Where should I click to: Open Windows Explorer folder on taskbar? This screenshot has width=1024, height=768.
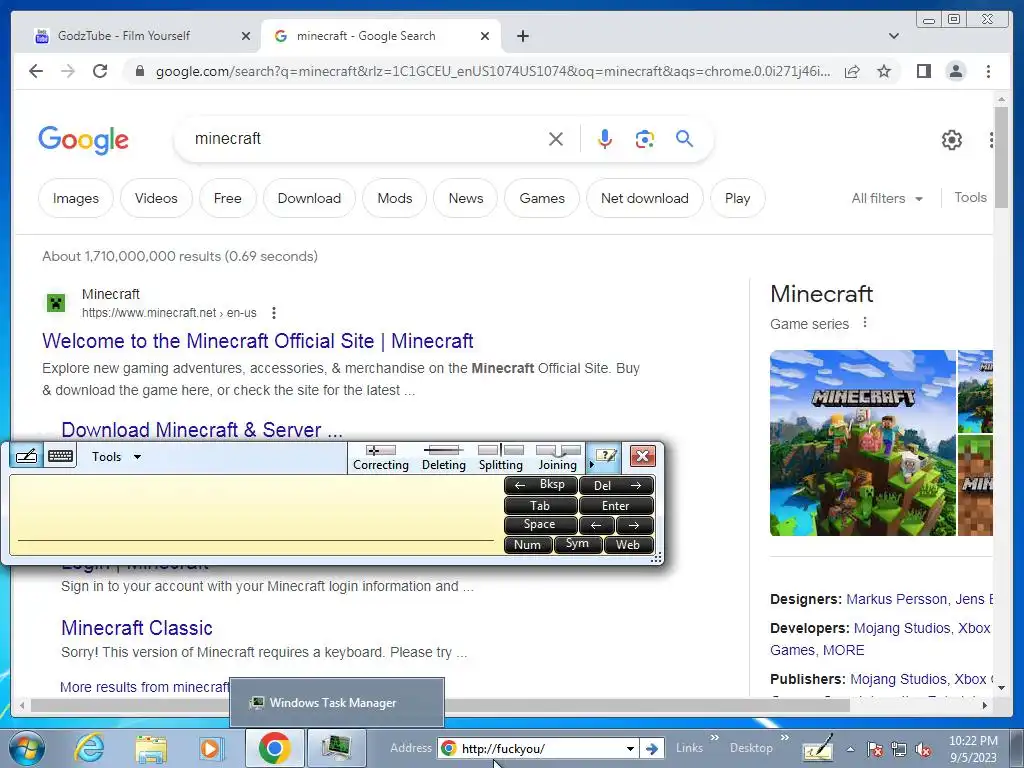click(x=152, y=748)
